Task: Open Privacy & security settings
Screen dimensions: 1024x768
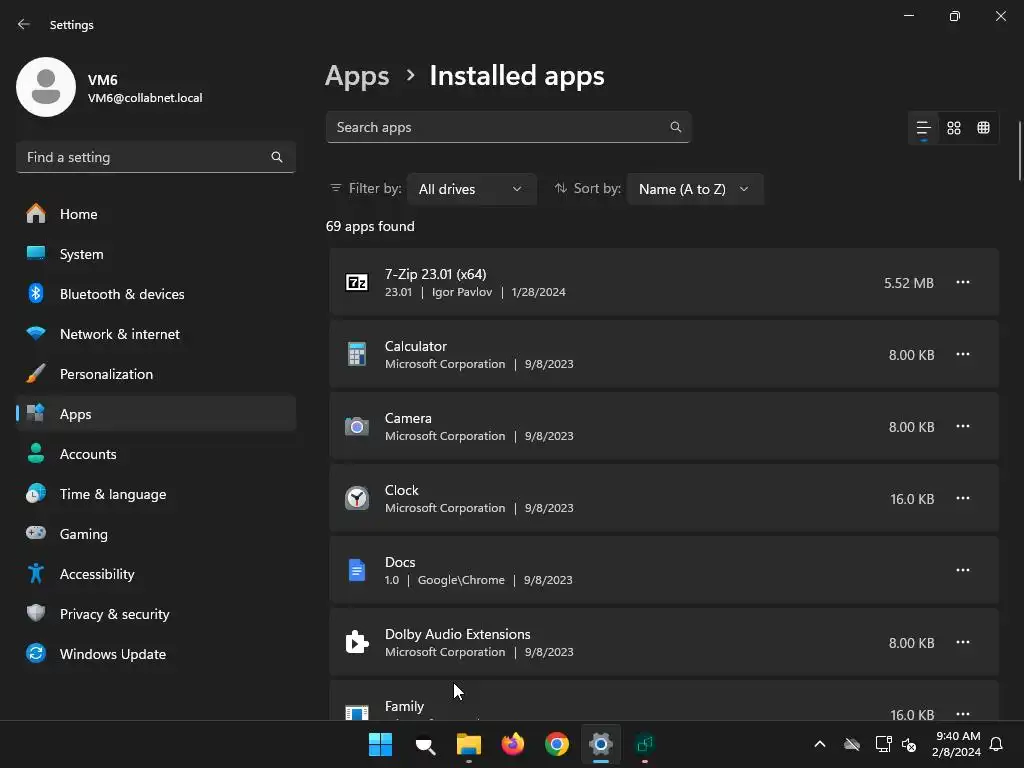Action: click(x=114, y=614)
